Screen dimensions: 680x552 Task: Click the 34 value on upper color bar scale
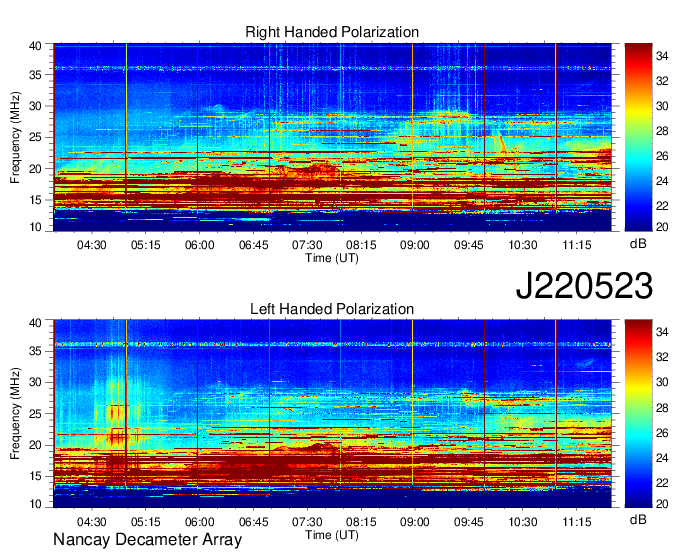tap(662, 56)
